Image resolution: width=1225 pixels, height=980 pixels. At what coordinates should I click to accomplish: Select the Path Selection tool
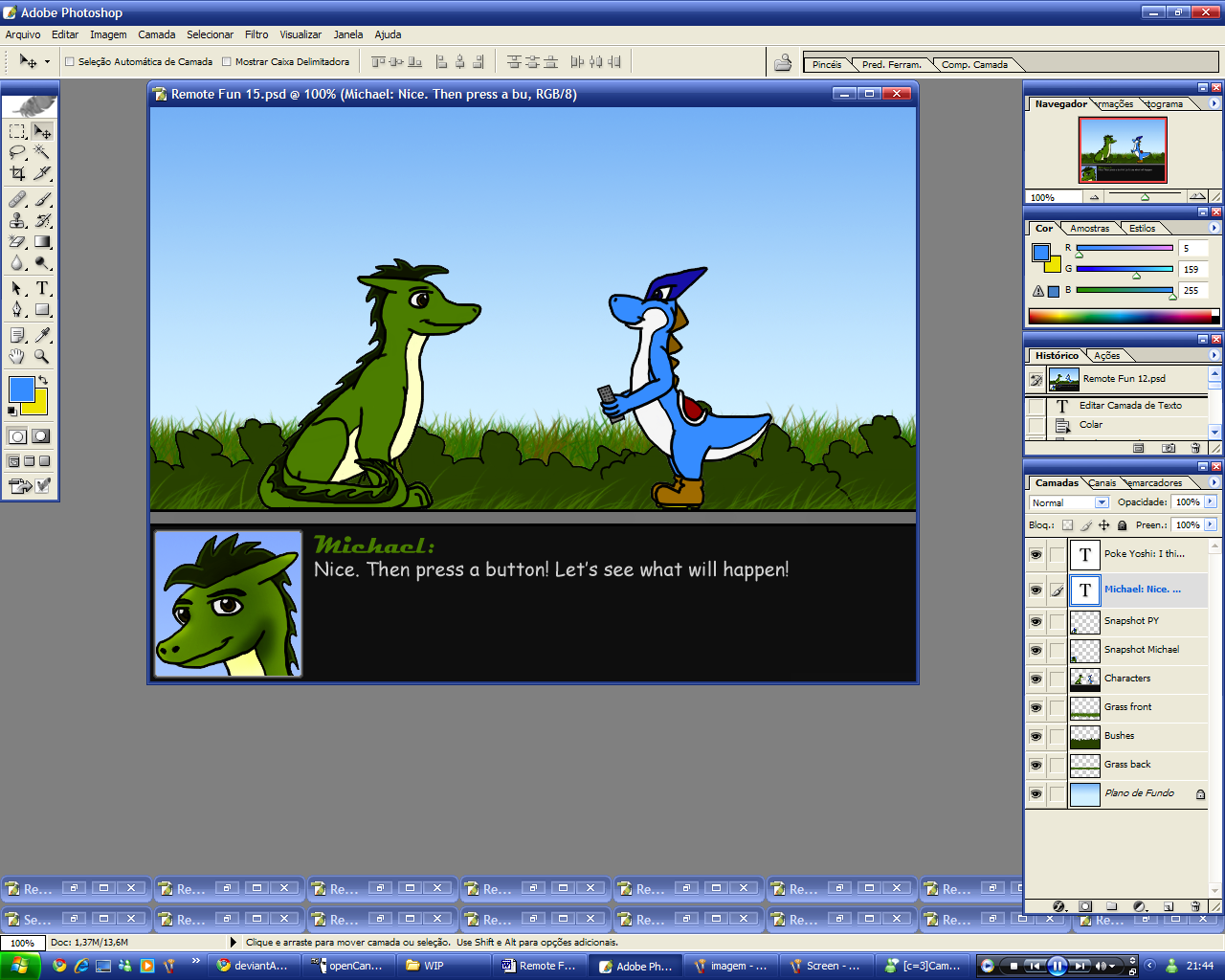pos(18,288)
